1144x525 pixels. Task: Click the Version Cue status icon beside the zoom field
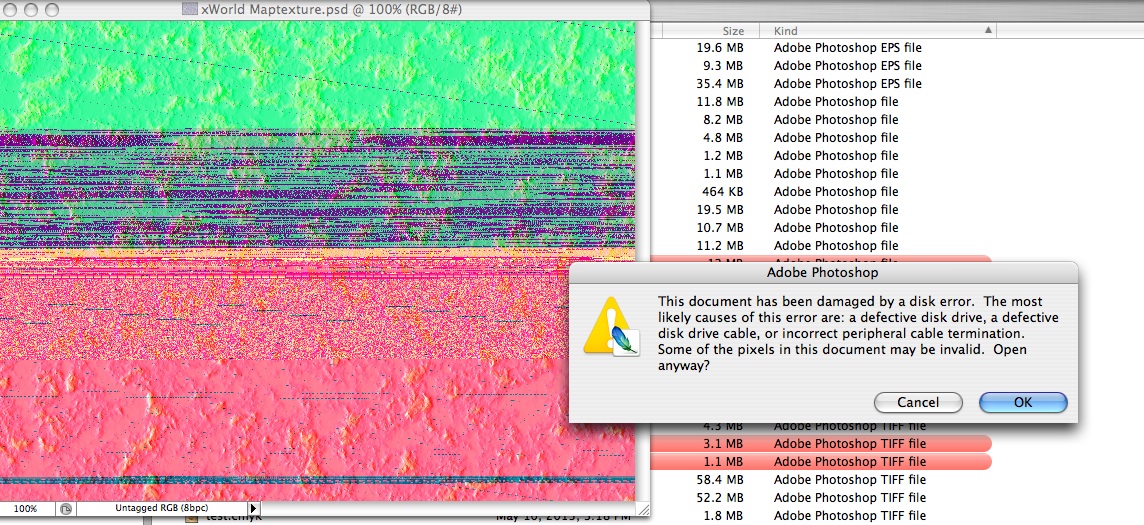coord(66,508)
